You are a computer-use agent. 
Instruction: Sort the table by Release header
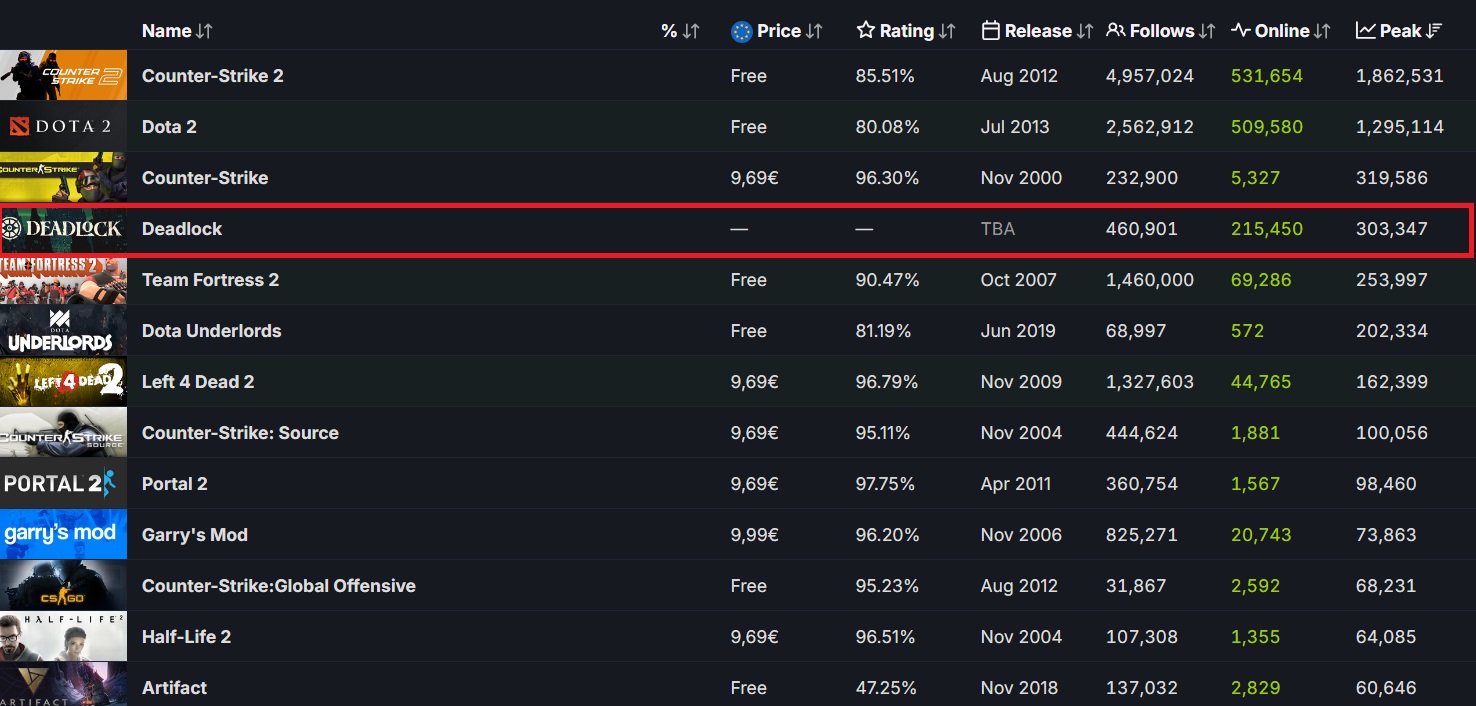pos(1037,31)
